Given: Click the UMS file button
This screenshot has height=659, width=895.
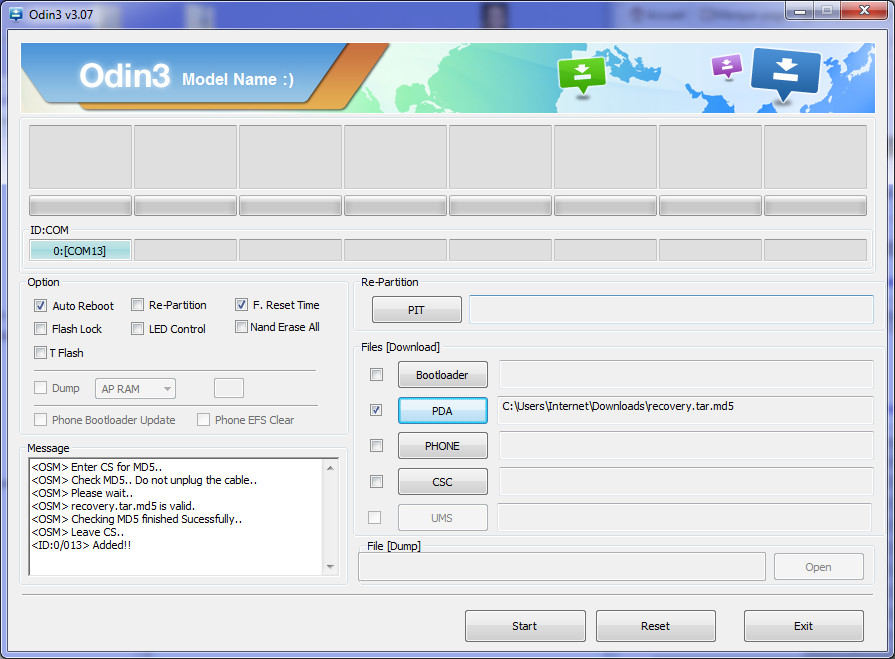Looking at the screenshot, I should pos(442,518).
